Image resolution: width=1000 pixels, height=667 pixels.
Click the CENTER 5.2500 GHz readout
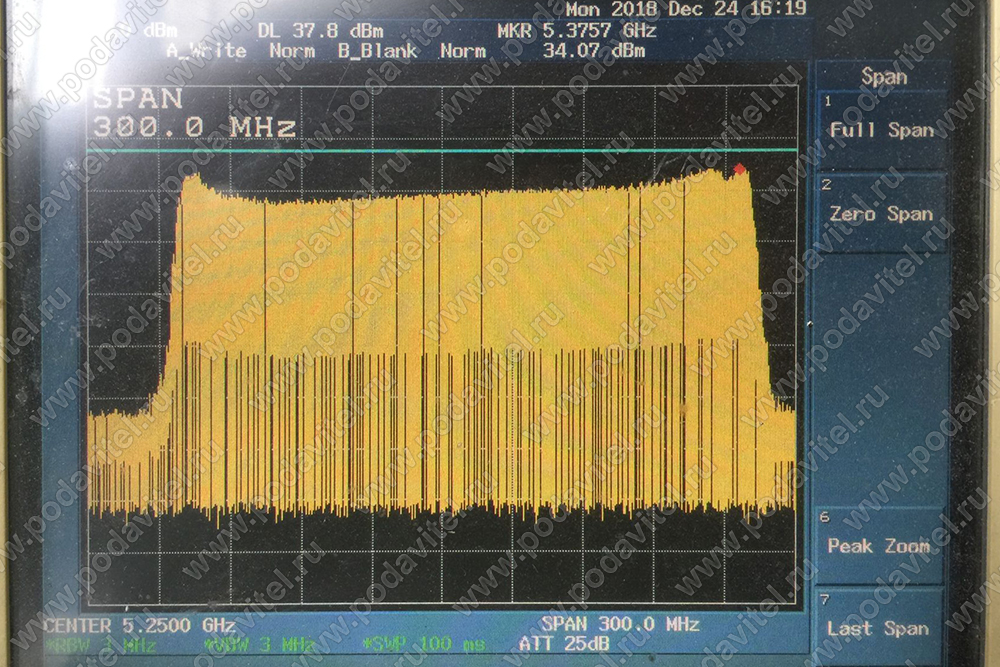point(139,625)
